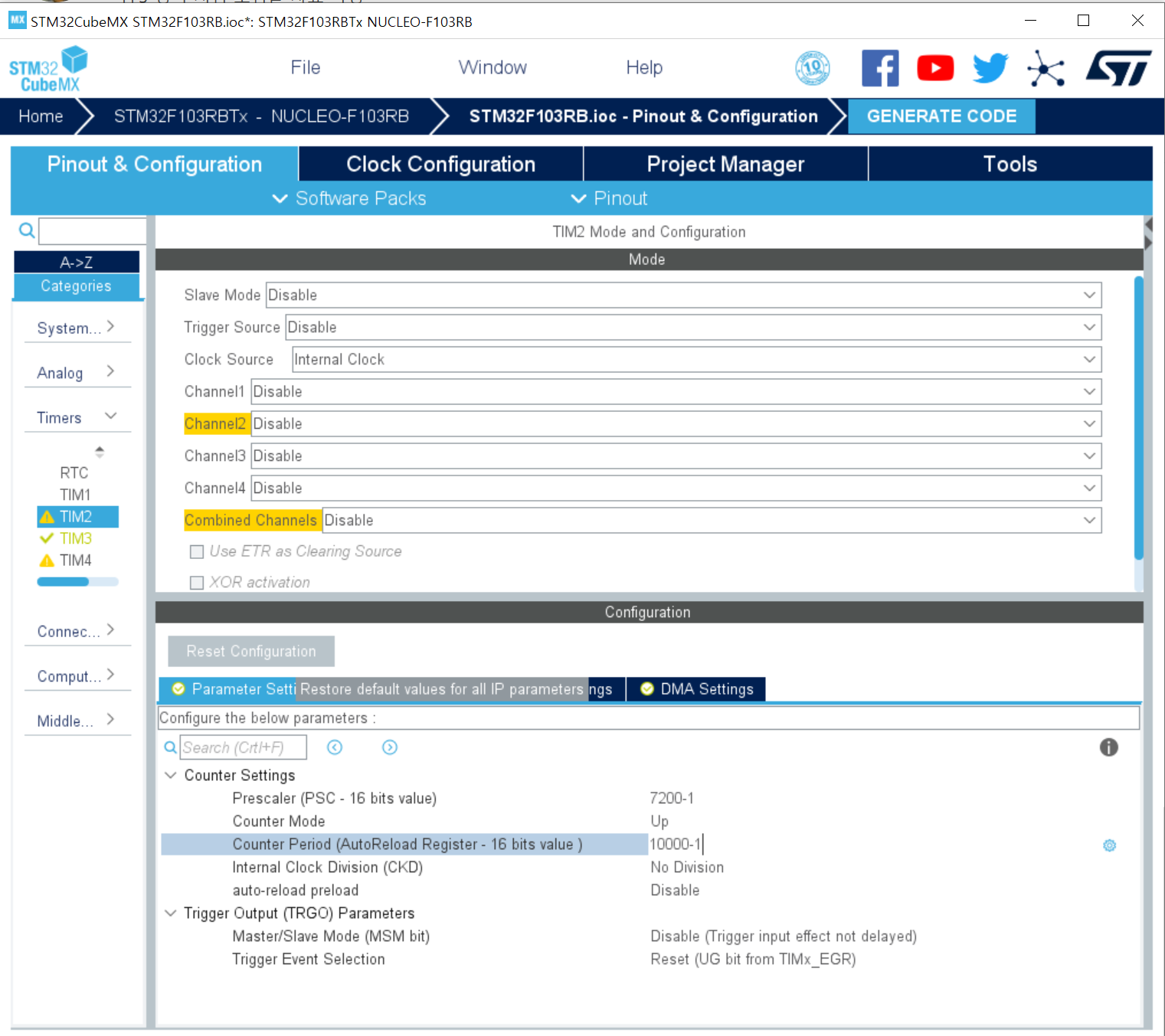Open the Channel1 dropdown

tap(676, 392)
